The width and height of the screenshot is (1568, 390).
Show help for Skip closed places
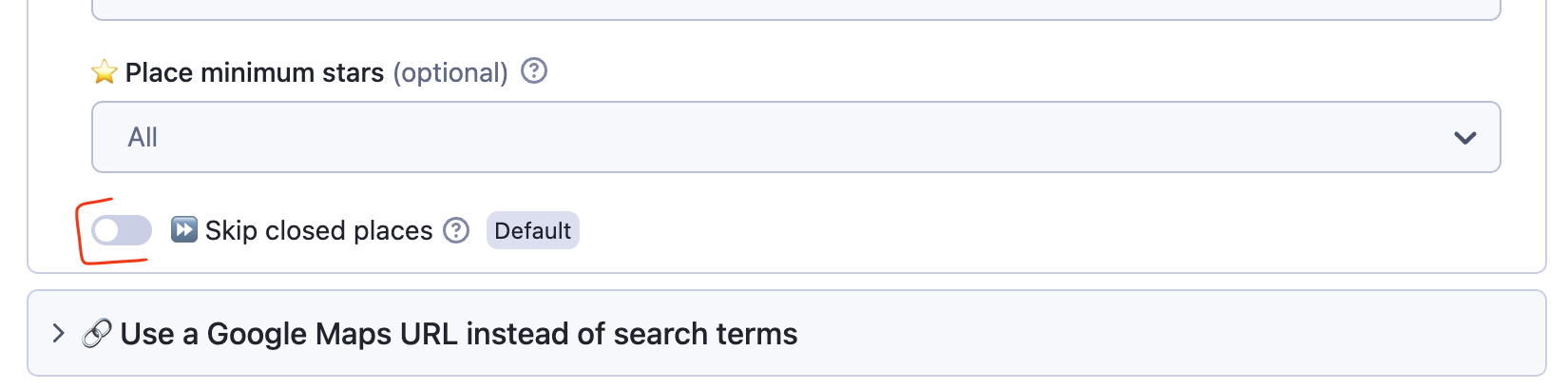click(x=457, y=230)
